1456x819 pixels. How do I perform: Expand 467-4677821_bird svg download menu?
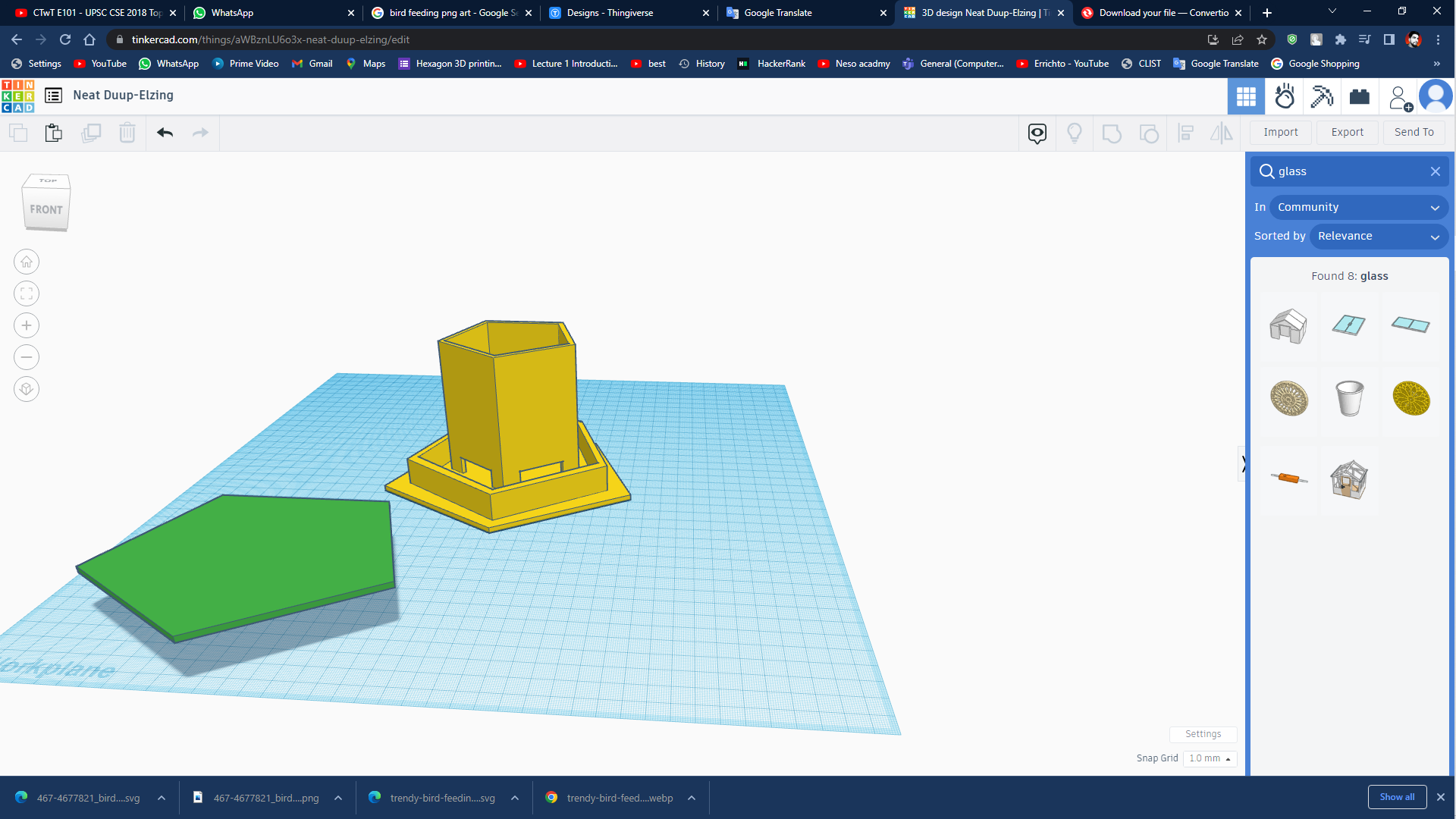[x=162, y=798]
